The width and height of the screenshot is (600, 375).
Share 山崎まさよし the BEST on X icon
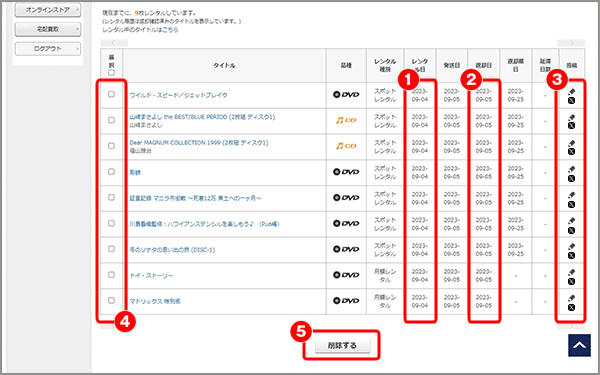pos(571,126)
